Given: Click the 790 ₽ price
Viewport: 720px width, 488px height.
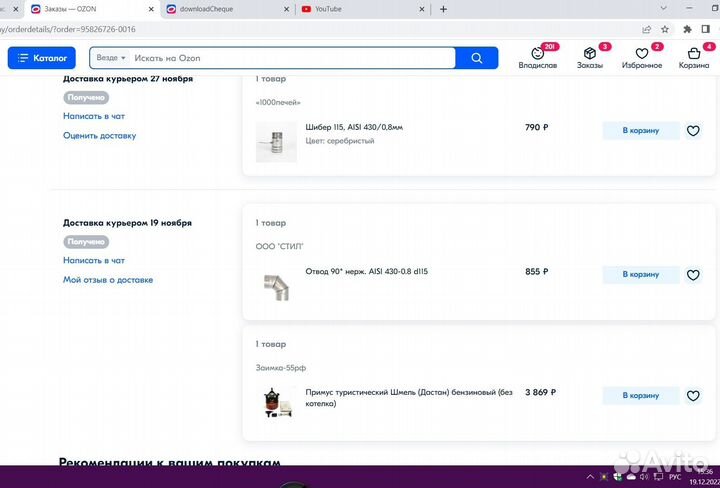Looking at the screenshot, I should [536, 127].
